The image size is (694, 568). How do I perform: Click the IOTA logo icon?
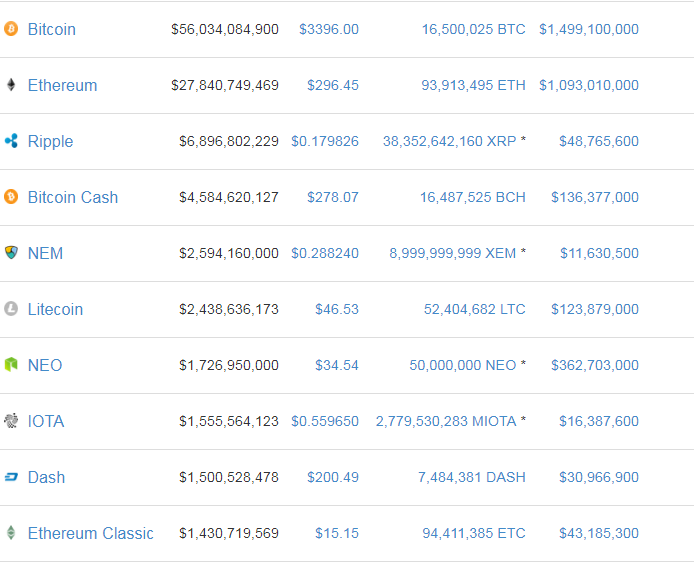point(11,421)
